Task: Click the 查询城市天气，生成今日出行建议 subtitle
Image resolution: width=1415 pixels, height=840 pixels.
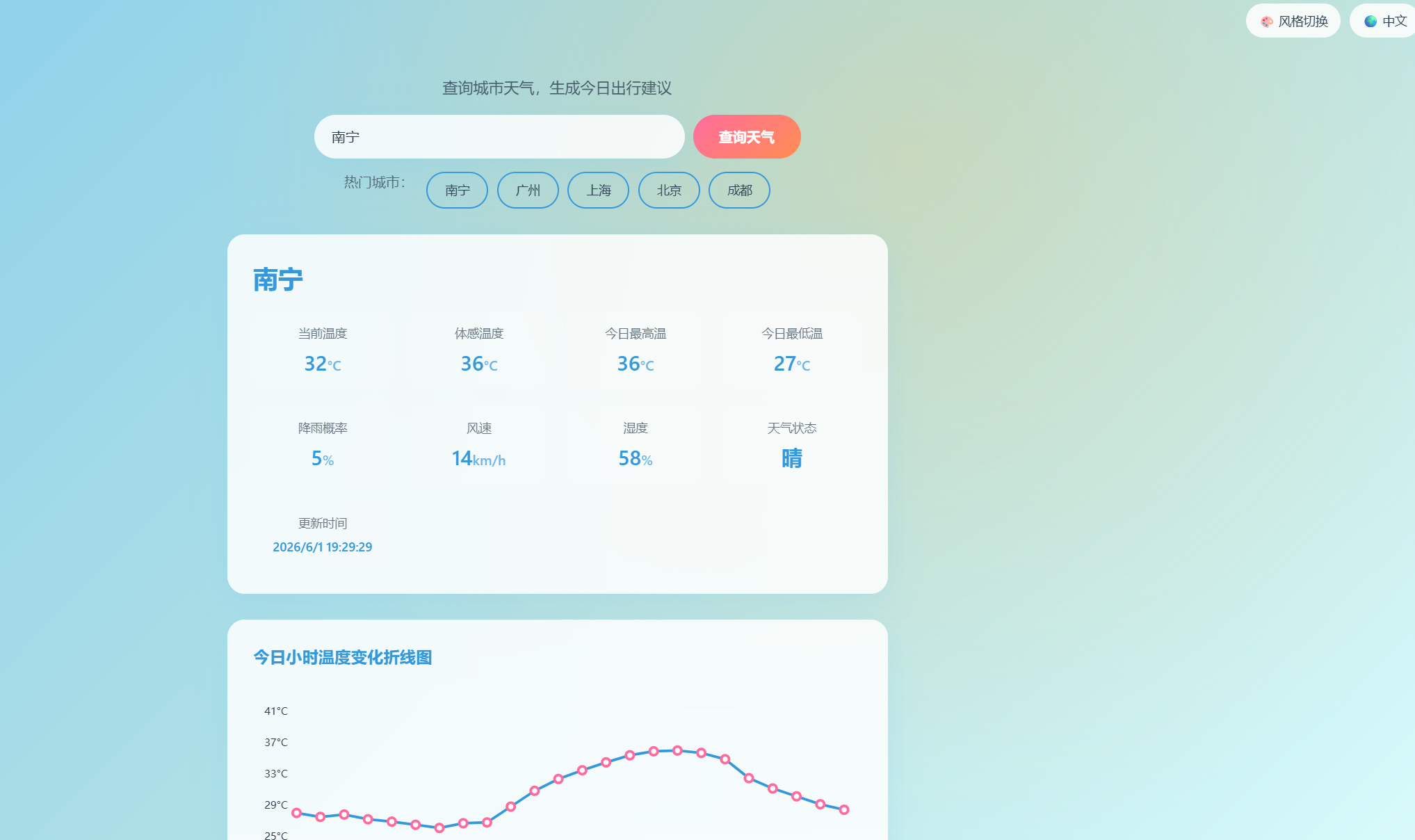Action: click(x=557, y=88)
